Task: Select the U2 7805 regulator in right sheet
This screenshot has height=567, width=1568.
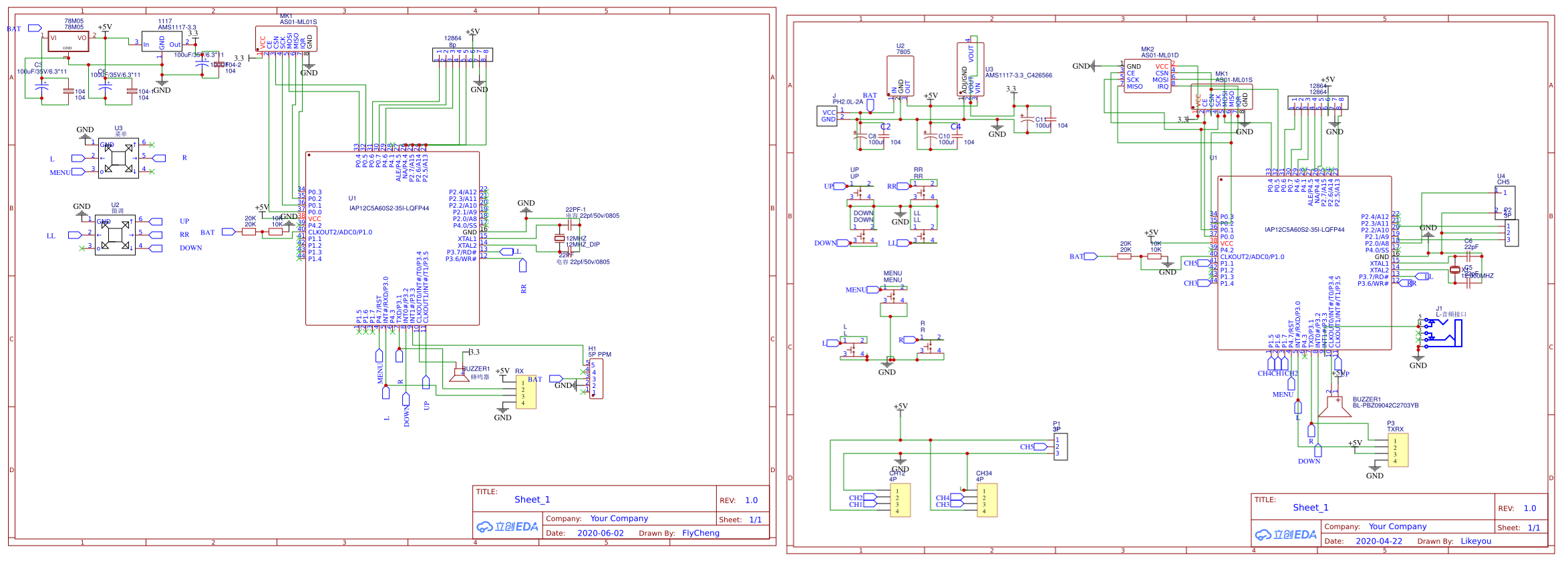Action: click(x=900, y=76)
